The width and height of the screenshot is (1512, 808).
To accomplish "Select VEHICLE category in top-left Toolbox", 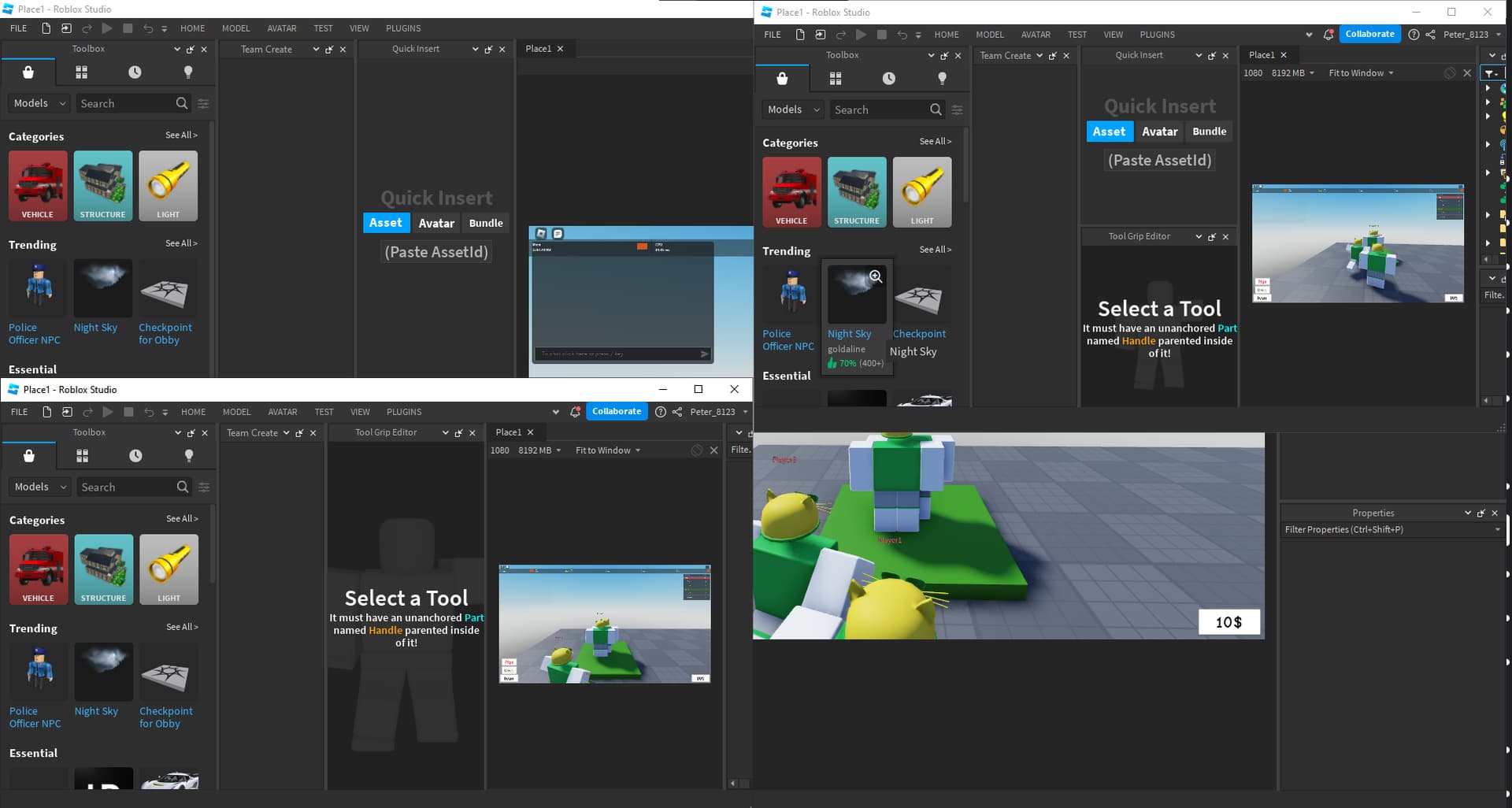I will point(38,186).
